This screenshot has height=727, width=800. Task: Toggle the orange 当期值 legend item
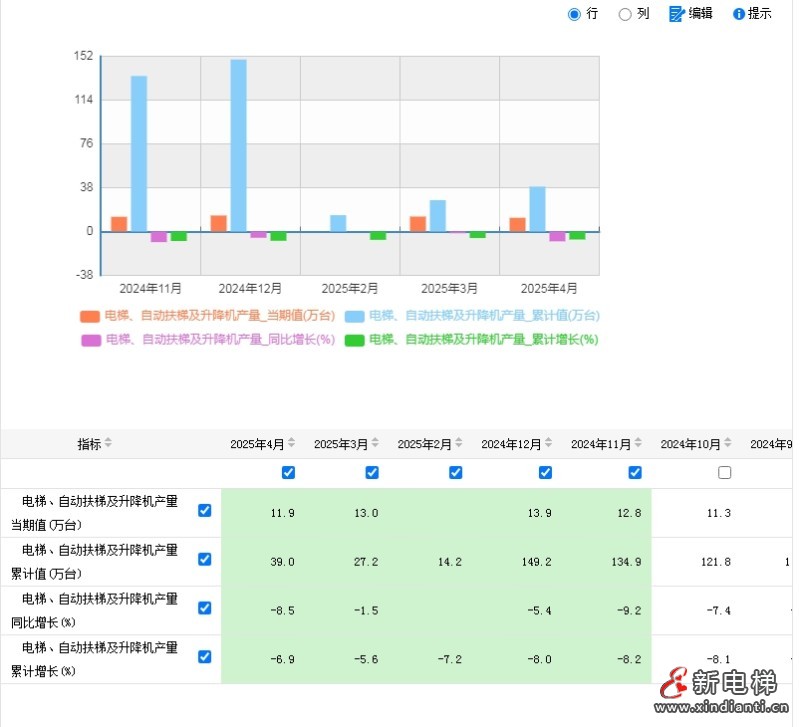tap(99, 314)
